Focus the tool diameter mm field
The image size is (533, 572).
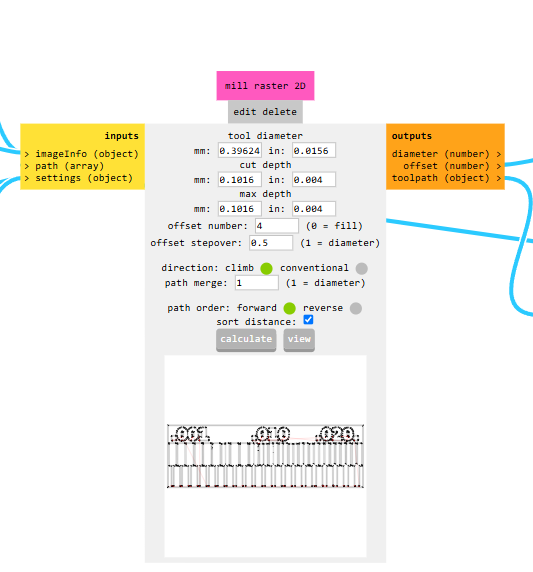(240, 151)
